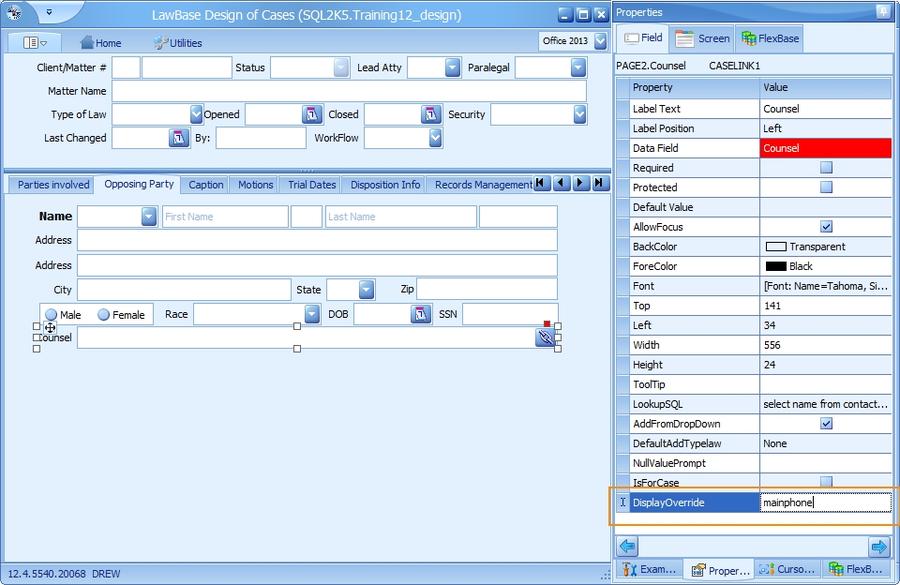This screenshot has width=900, height=585.
Task: Switch to the Disposition Info tab
Action: [x=385, y=185]
